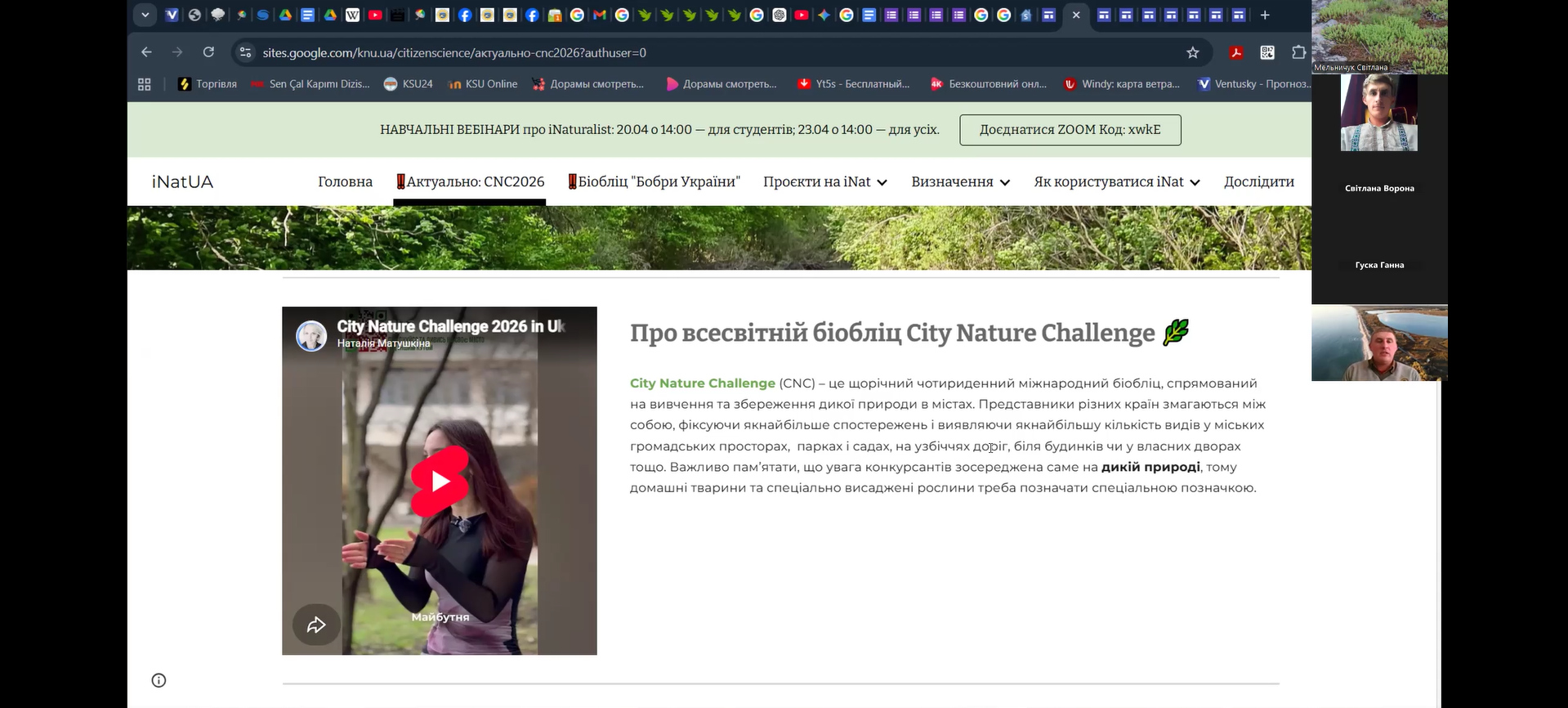Open the QR code extension icon

click(1267, 52)
